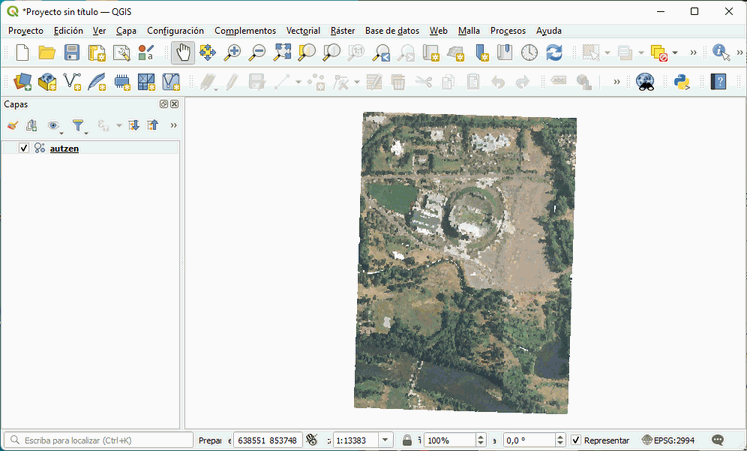Select the Pan Map hand tool
Image resolution: width=747 pixels, height=451 pixels.
pos(183,52)
